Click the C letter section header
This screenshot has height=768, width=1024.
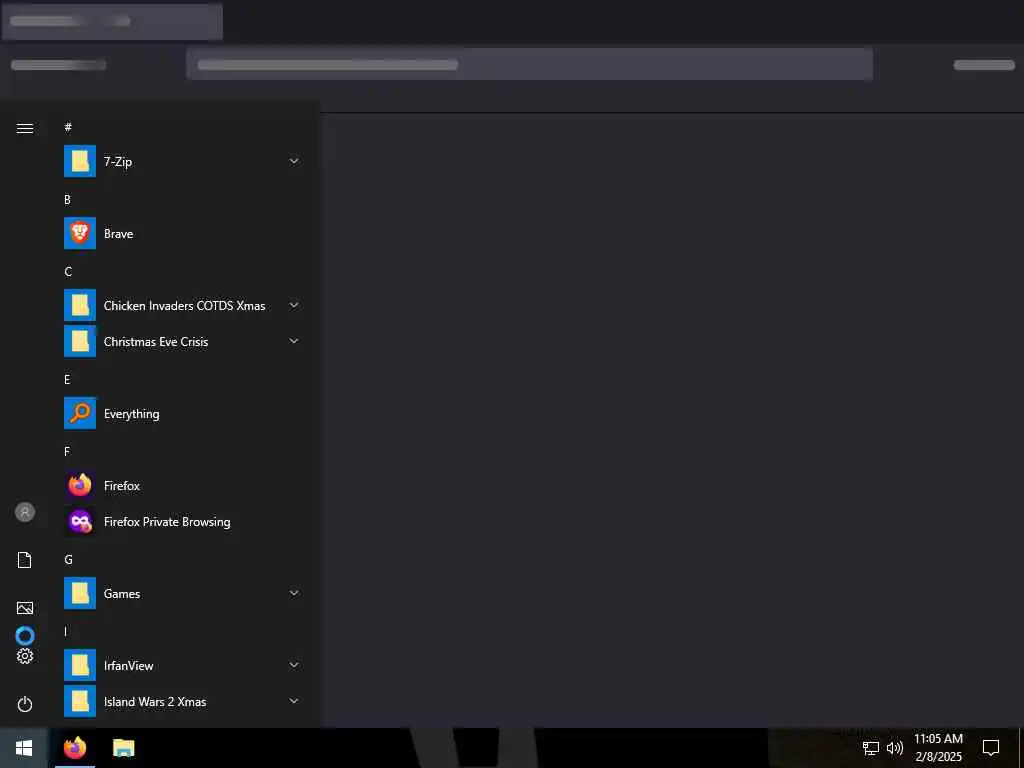click(68, 272)
